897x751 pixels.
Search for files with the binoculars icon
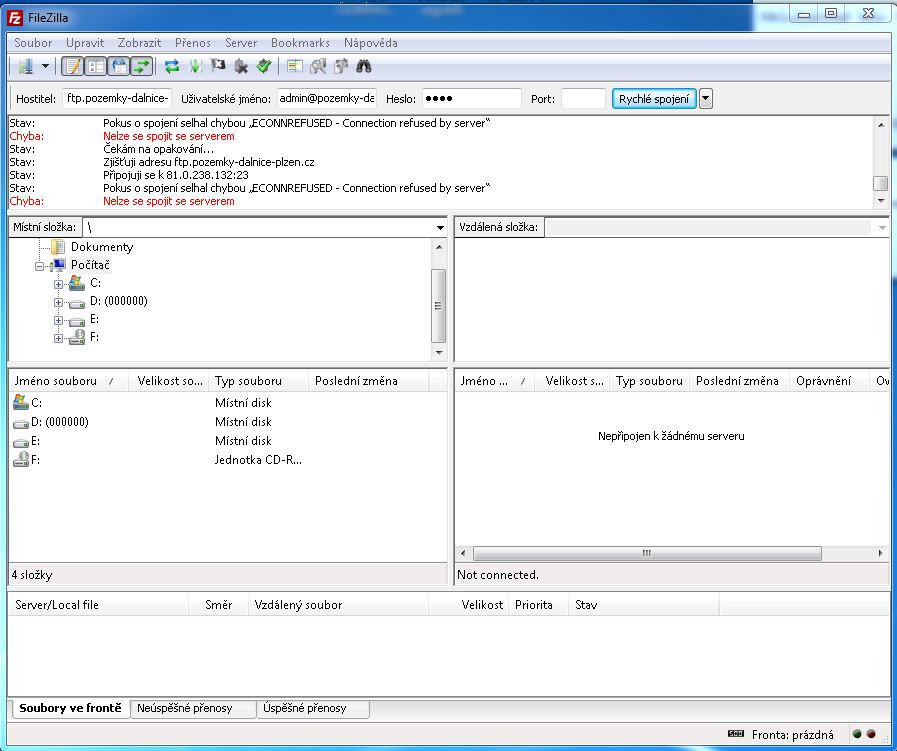364,66
